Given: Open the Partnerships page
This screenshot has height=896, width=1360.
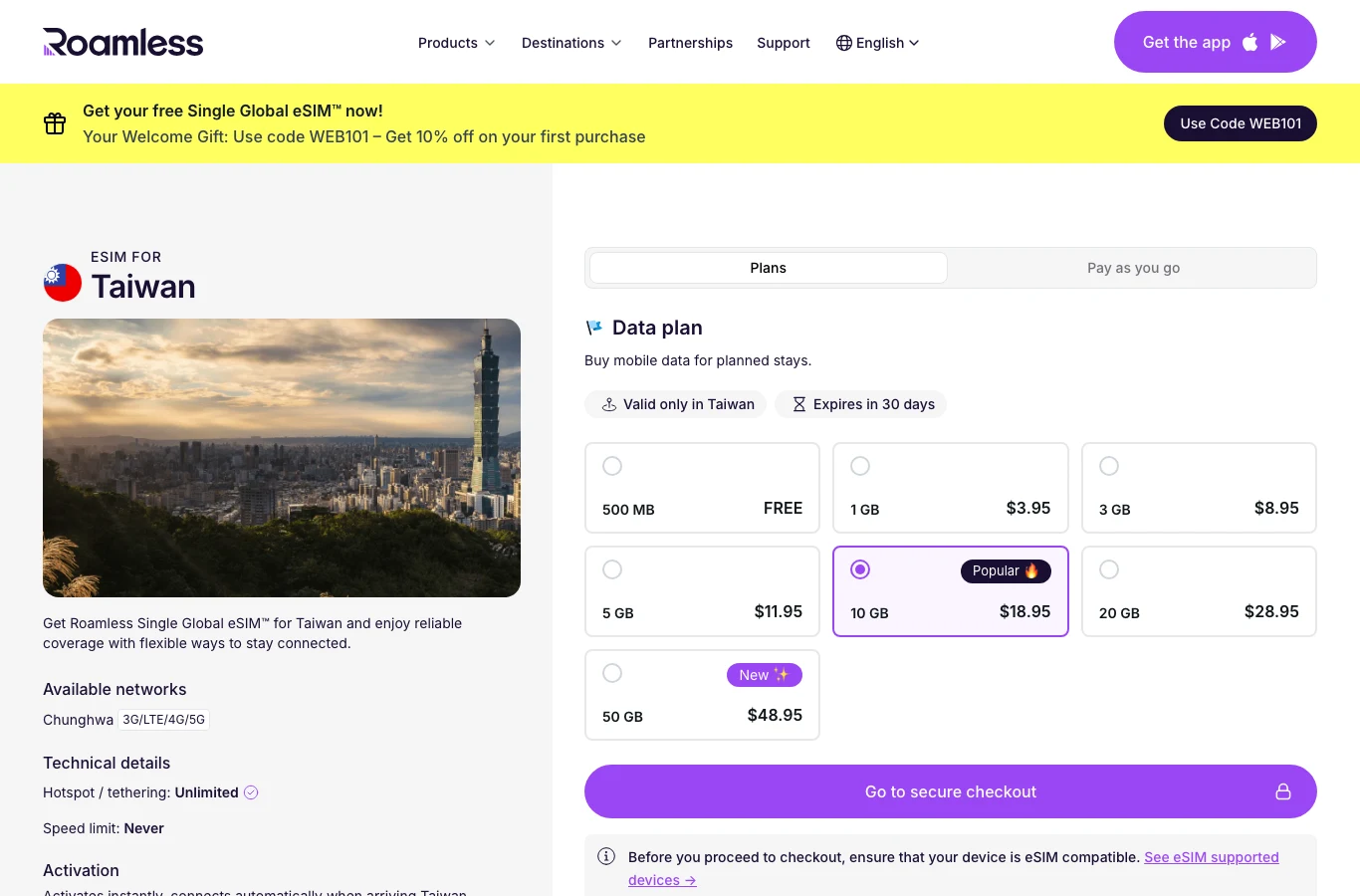Looking at the screenshot, I should point(690,43).
